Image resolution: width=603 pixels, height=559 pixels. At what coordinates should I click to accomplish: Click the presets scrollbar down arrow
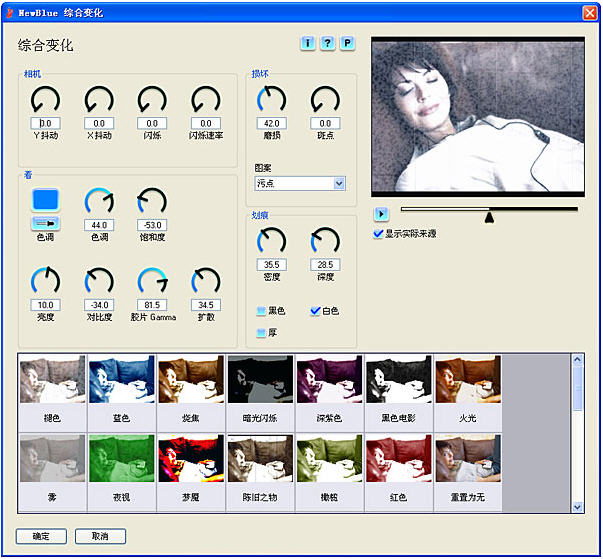tap(577, 507)
